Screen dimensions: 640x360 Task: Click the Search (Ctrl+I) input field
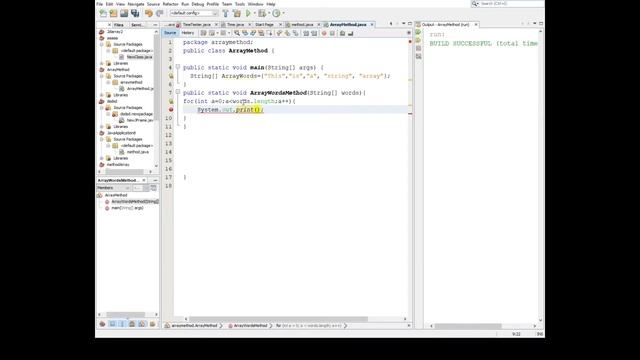511,4
